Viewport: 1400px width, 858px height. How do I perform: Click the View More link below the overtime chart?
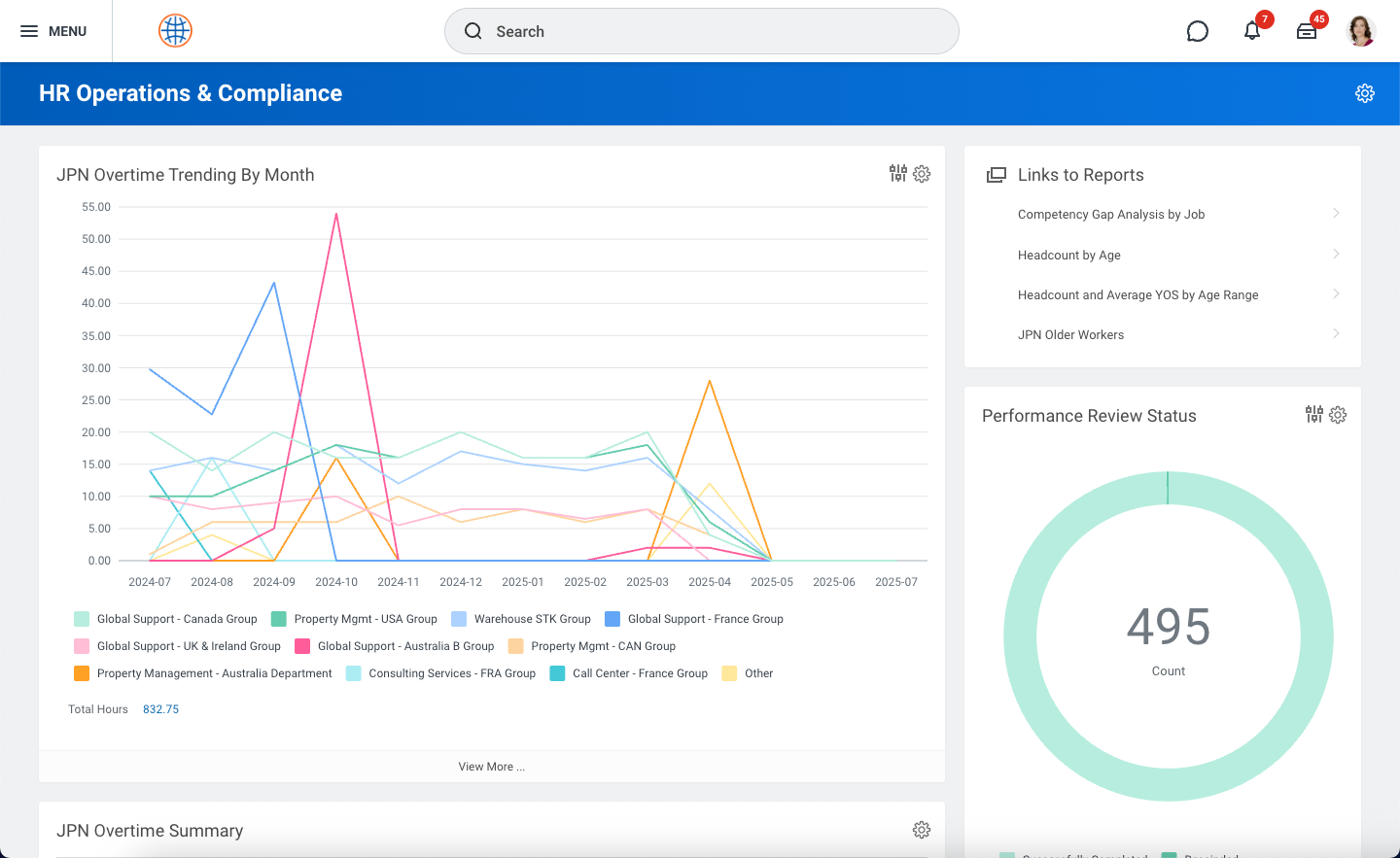point(491,766)
